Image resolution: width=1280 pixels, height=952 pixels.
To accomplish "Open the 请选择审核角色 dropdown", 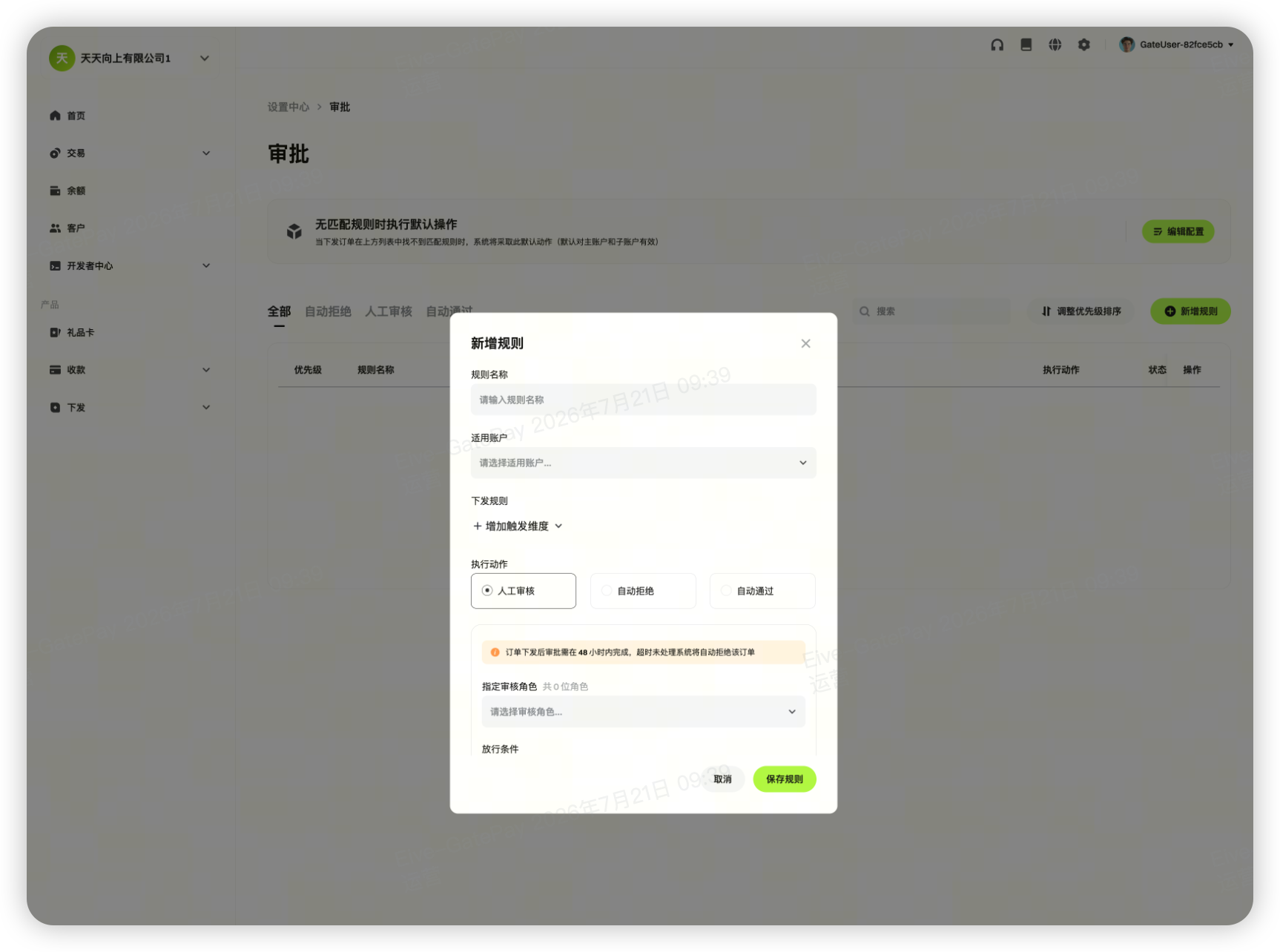I will point(643,712).
